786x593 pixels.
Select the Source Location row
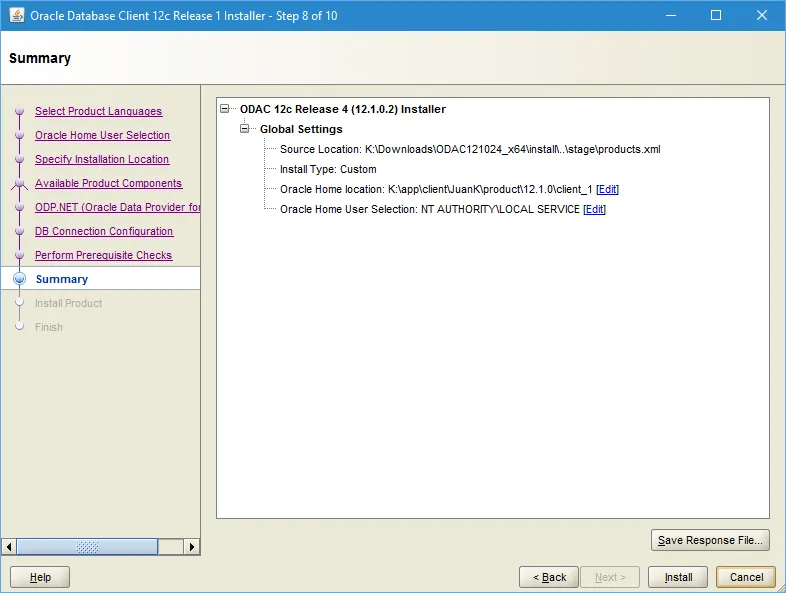470,149
